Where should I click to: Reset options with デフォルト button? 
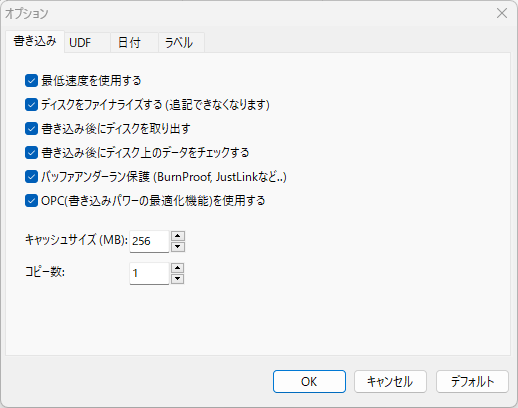point(472,381)
